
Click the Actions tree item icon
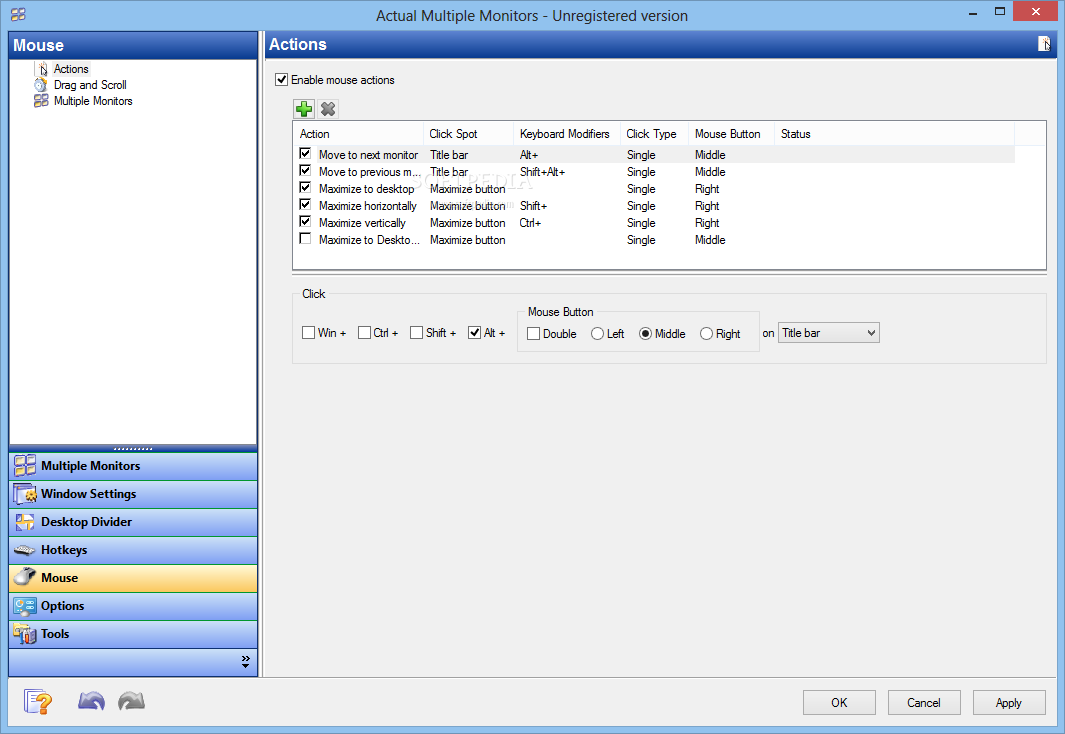[42, 69]
